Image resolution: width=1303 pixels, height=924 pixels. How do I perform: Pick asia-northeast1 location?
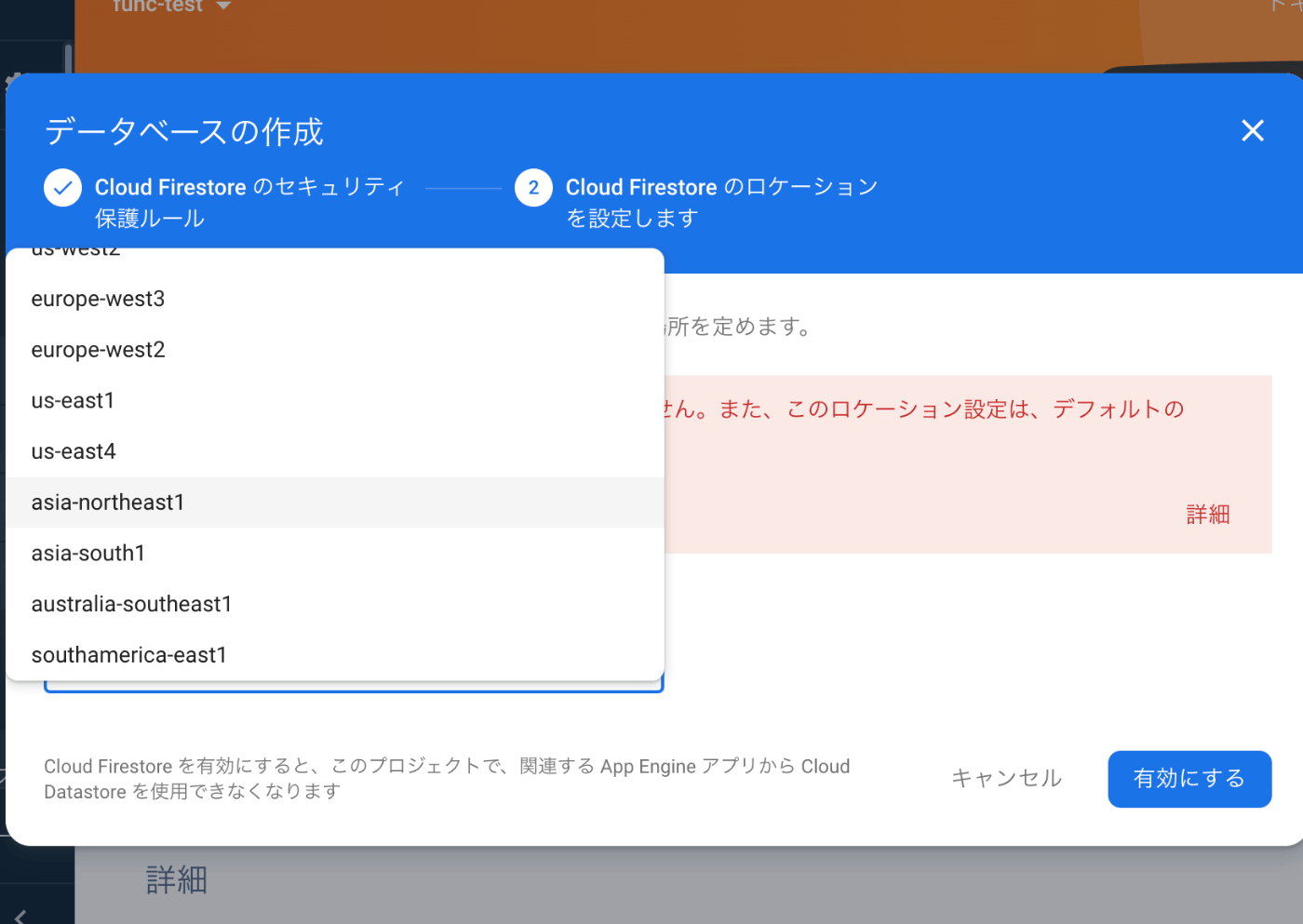click(x=335, y=502)
